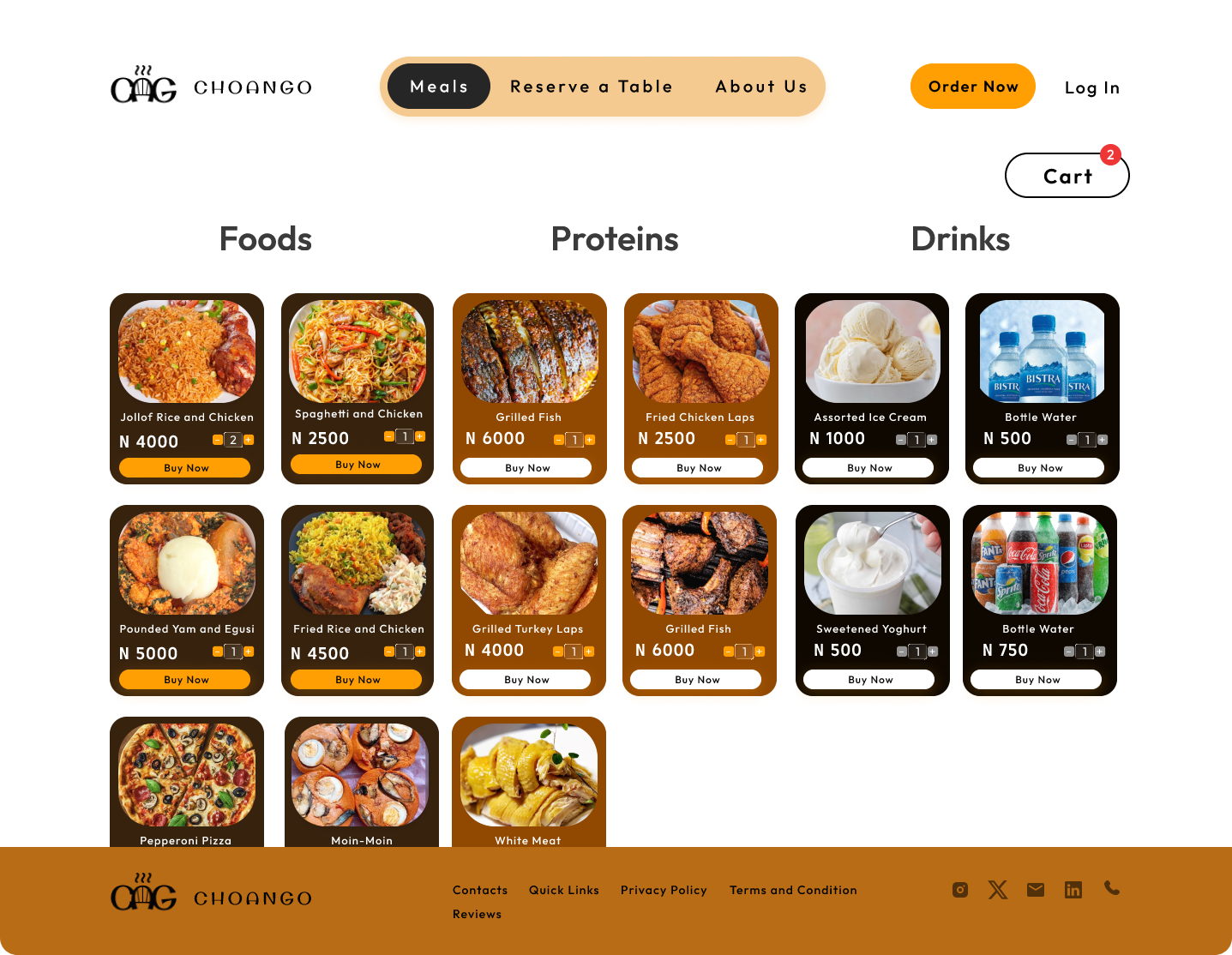
Task: Open the Instagram icon in footer
Action: coord(960,890)
